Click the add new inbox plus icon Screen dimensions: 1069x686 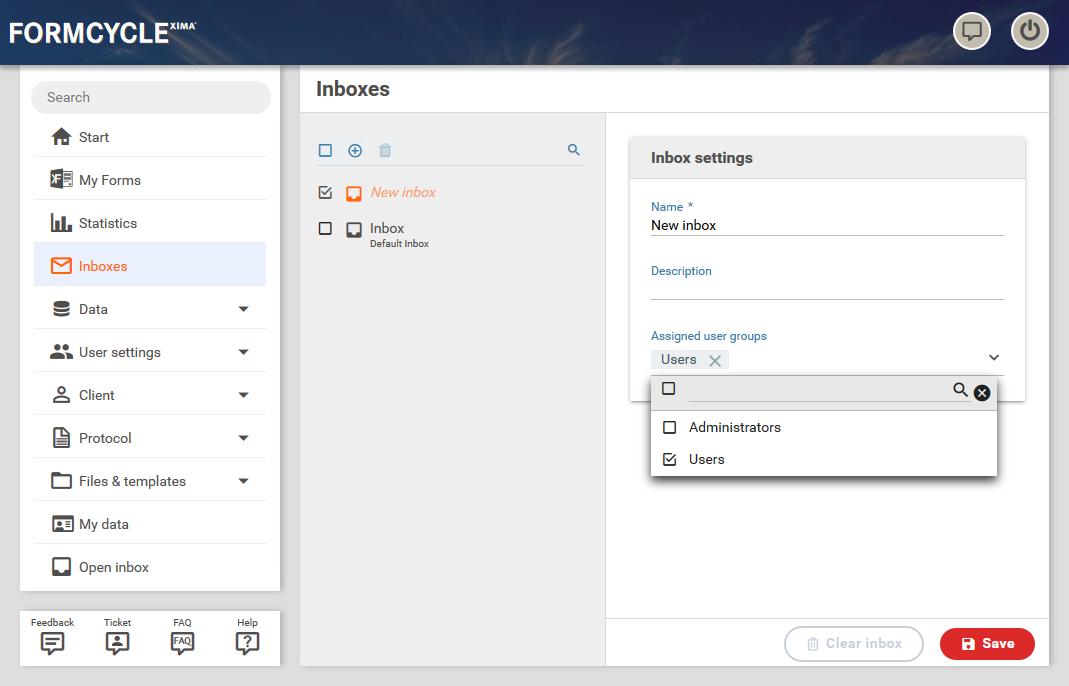pyautogui.click(x=355, y=150)
